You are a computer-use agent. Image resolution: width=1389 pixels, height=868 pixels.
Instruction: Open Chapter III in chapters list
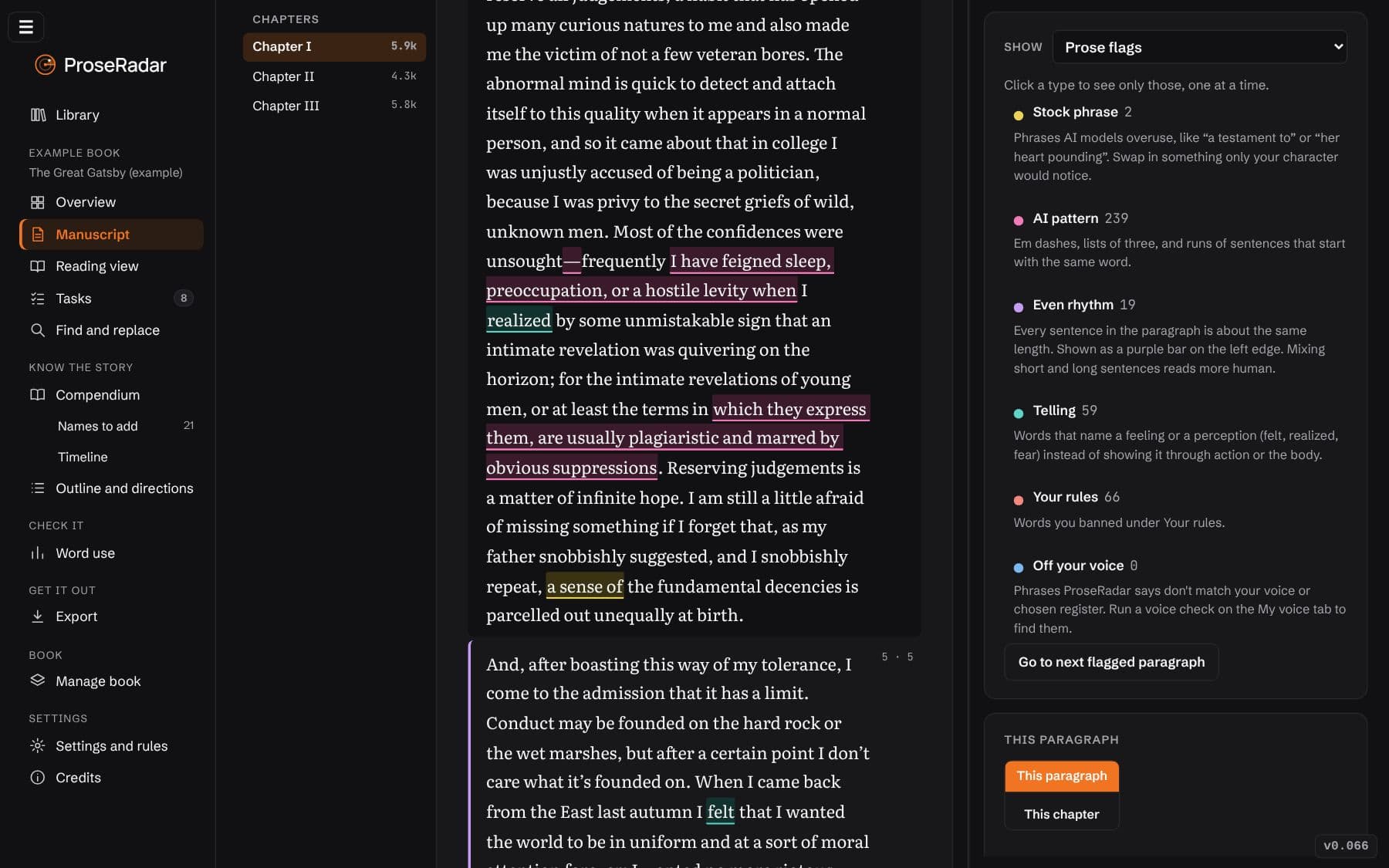334,106
